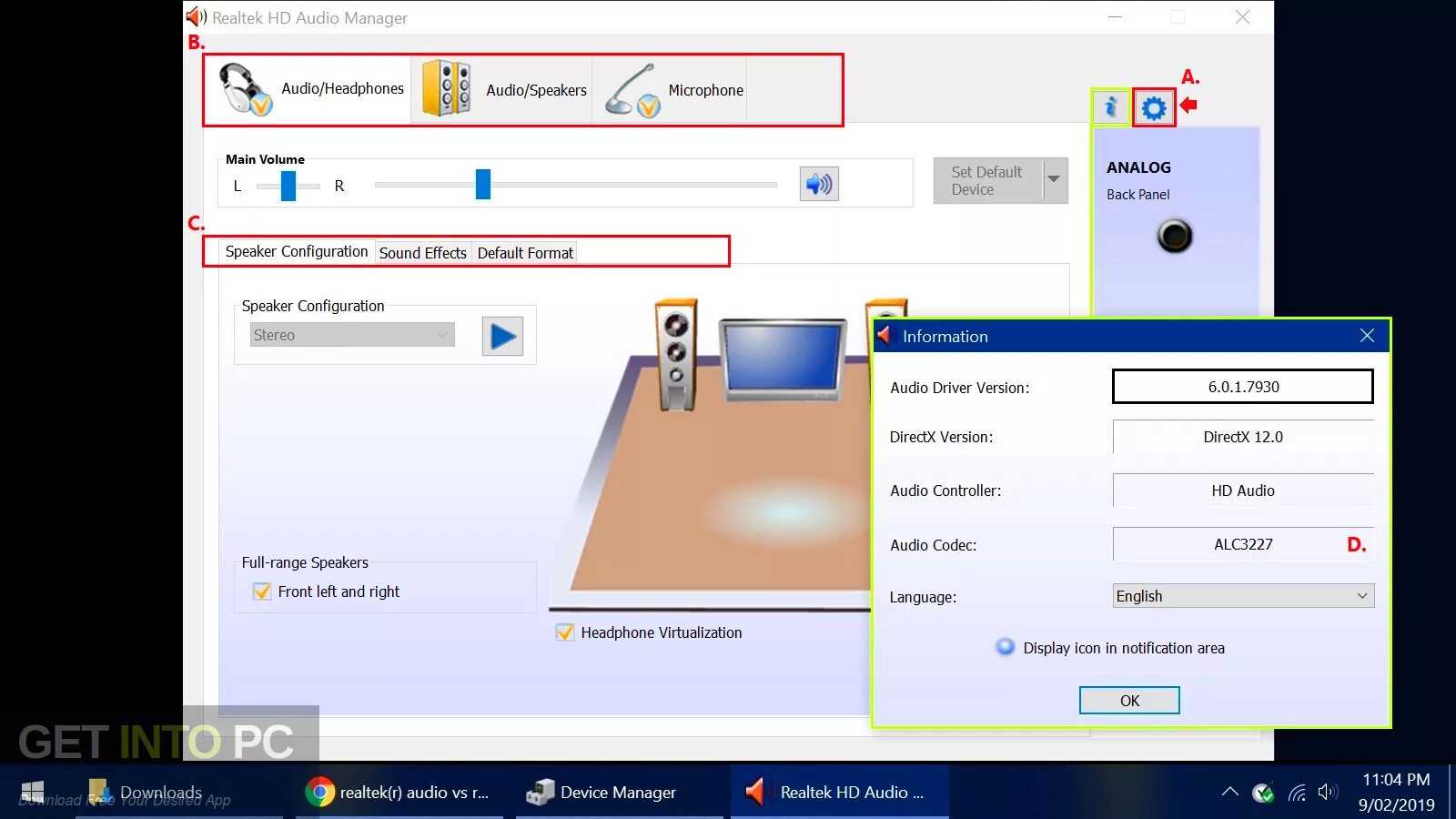
Task: Open the taskbar volume icon
Action: click(1328, 792)
